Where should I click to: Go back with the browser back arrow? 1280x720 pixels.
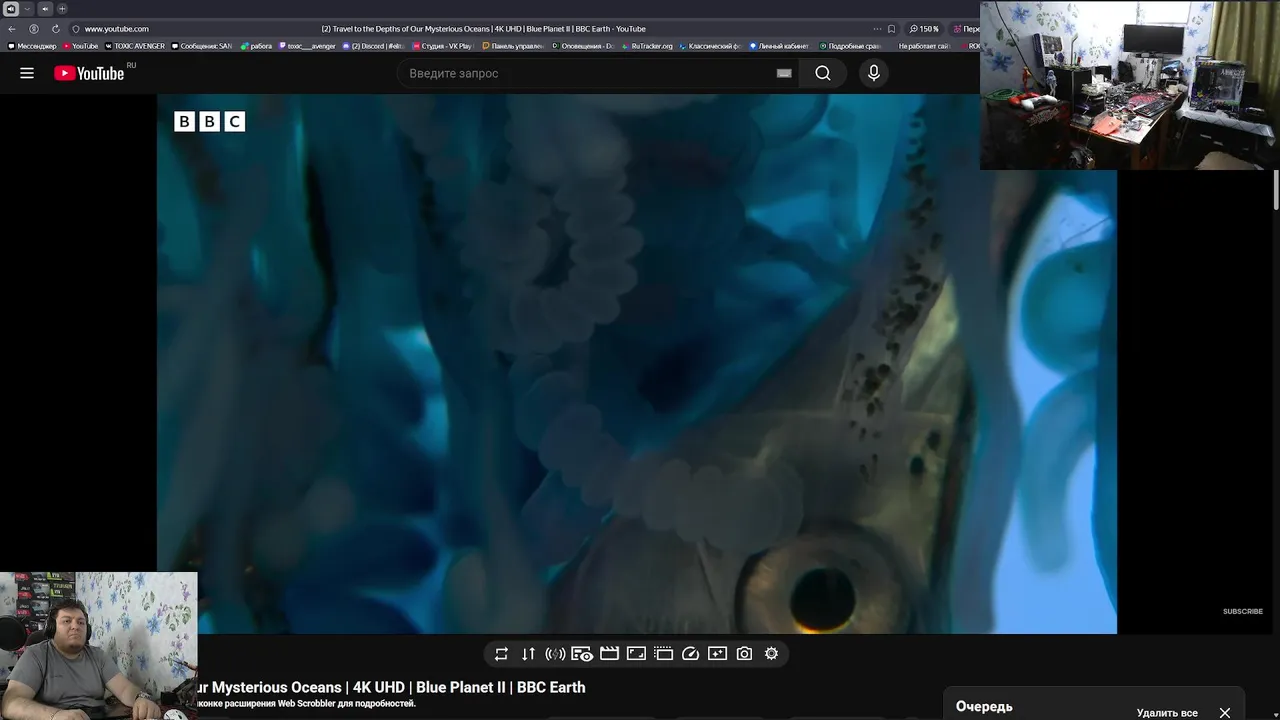[12, 29]
